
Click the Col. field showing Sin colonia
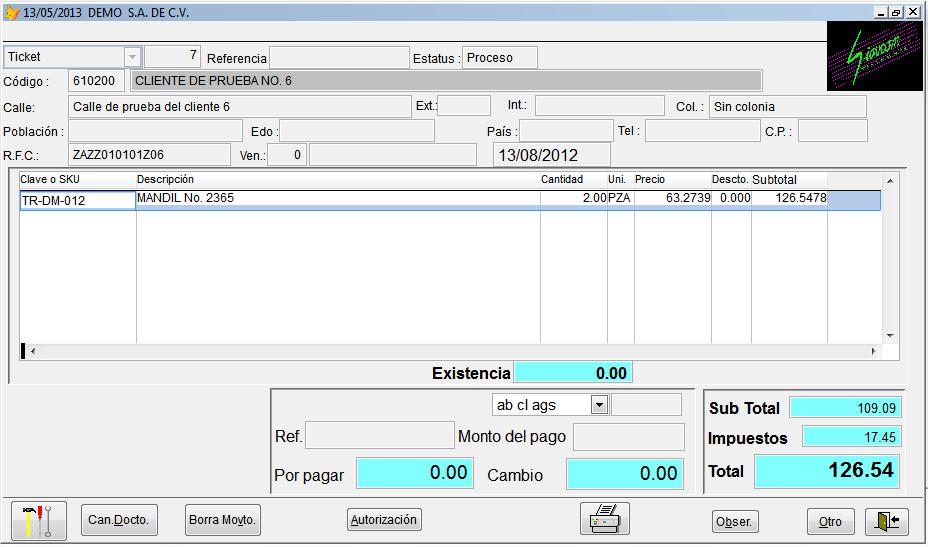click(x=788, y=107)
